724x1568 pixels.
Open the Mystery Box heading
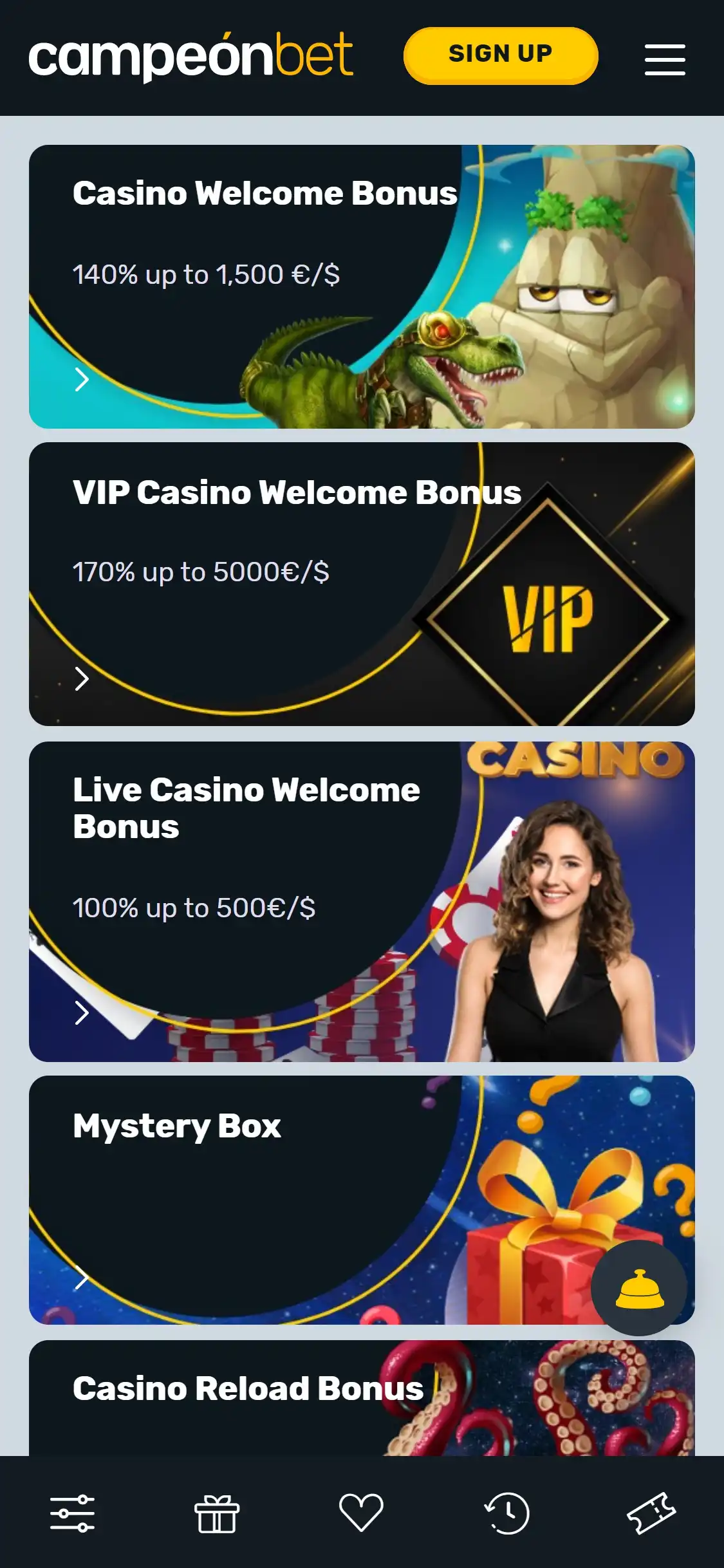177,1126
